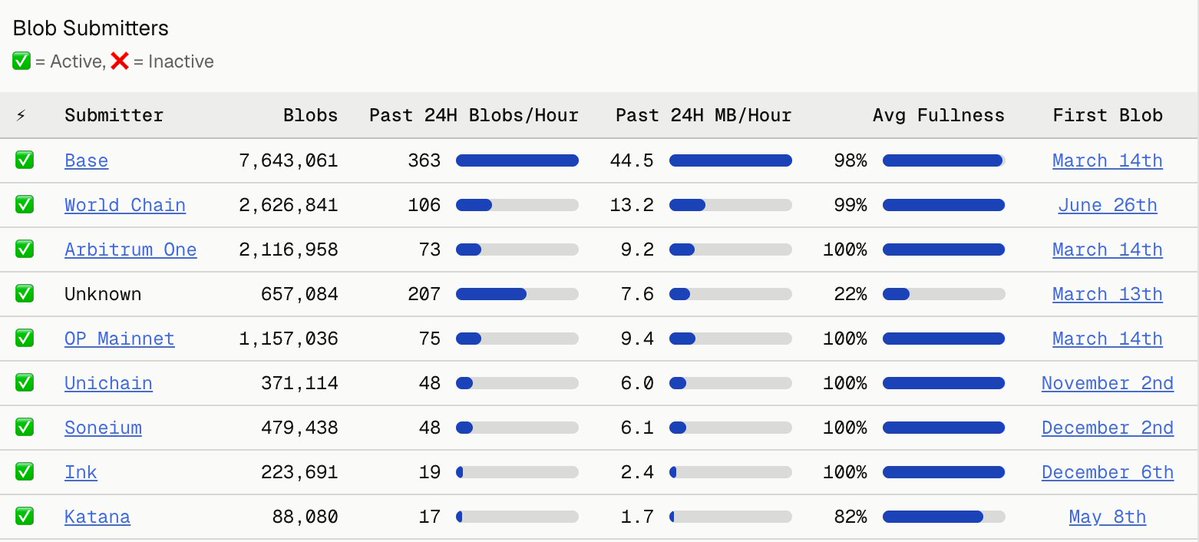This screenshot has height=542, width=1199.
Task: Click the lightning bolt column header icon
Action: pyautogui.click(x=21, y=115)
